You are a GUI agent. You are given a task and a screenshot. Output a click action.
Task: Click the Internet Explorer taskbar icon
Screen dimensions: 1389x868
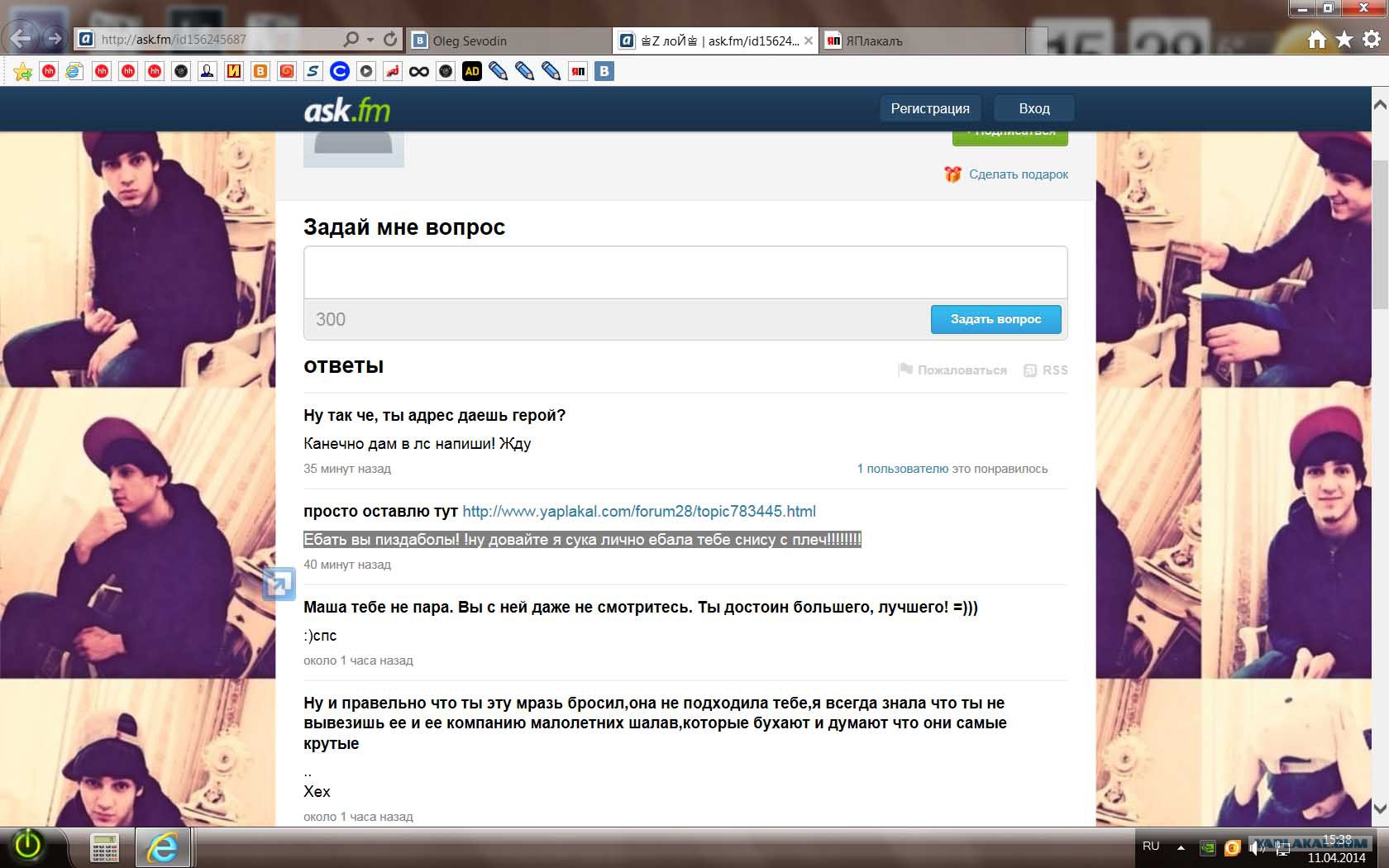(164, 847)
